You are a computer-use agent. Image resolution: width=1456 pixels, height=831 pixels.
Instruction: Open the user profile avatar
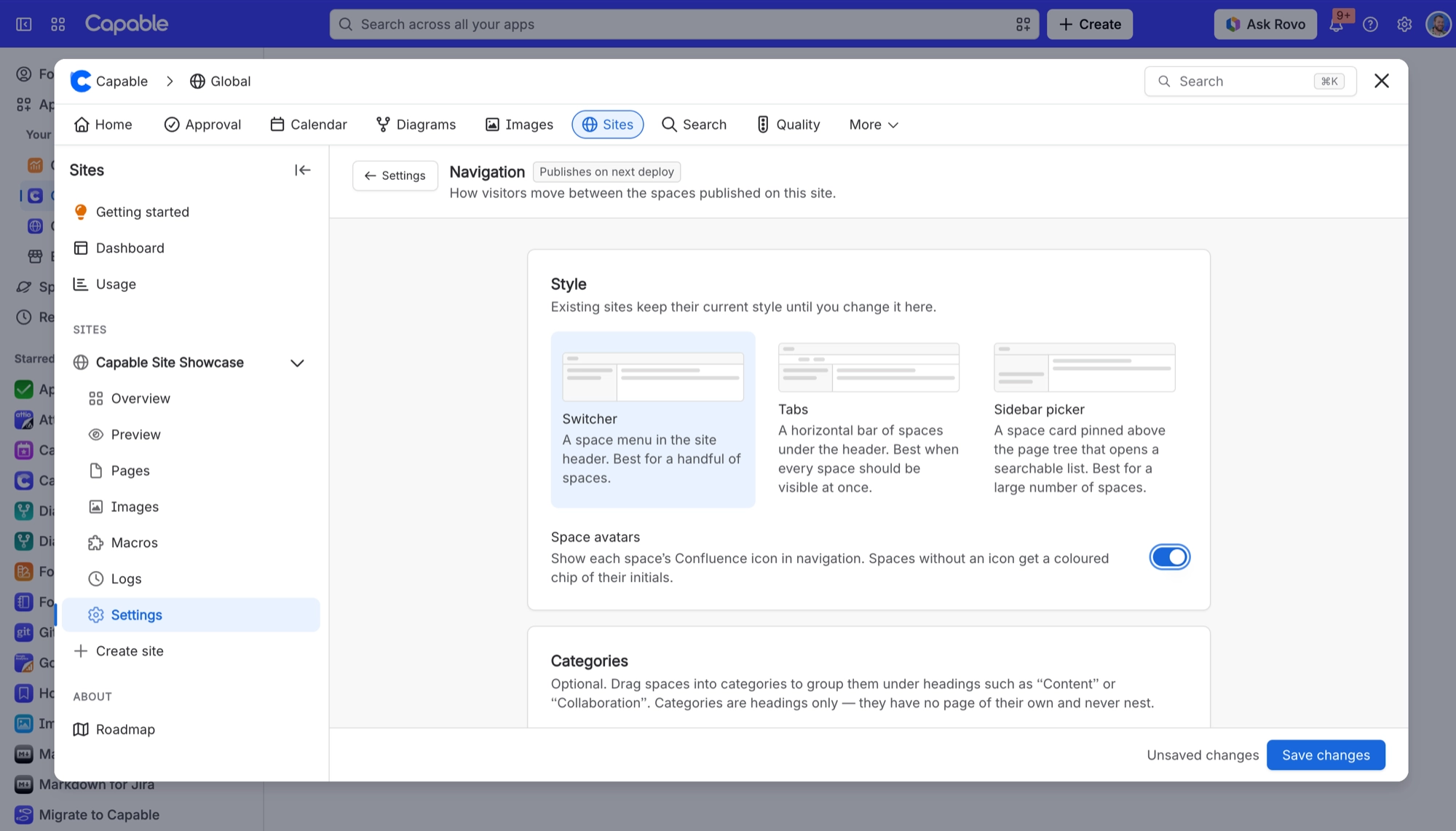(1439, 24)
